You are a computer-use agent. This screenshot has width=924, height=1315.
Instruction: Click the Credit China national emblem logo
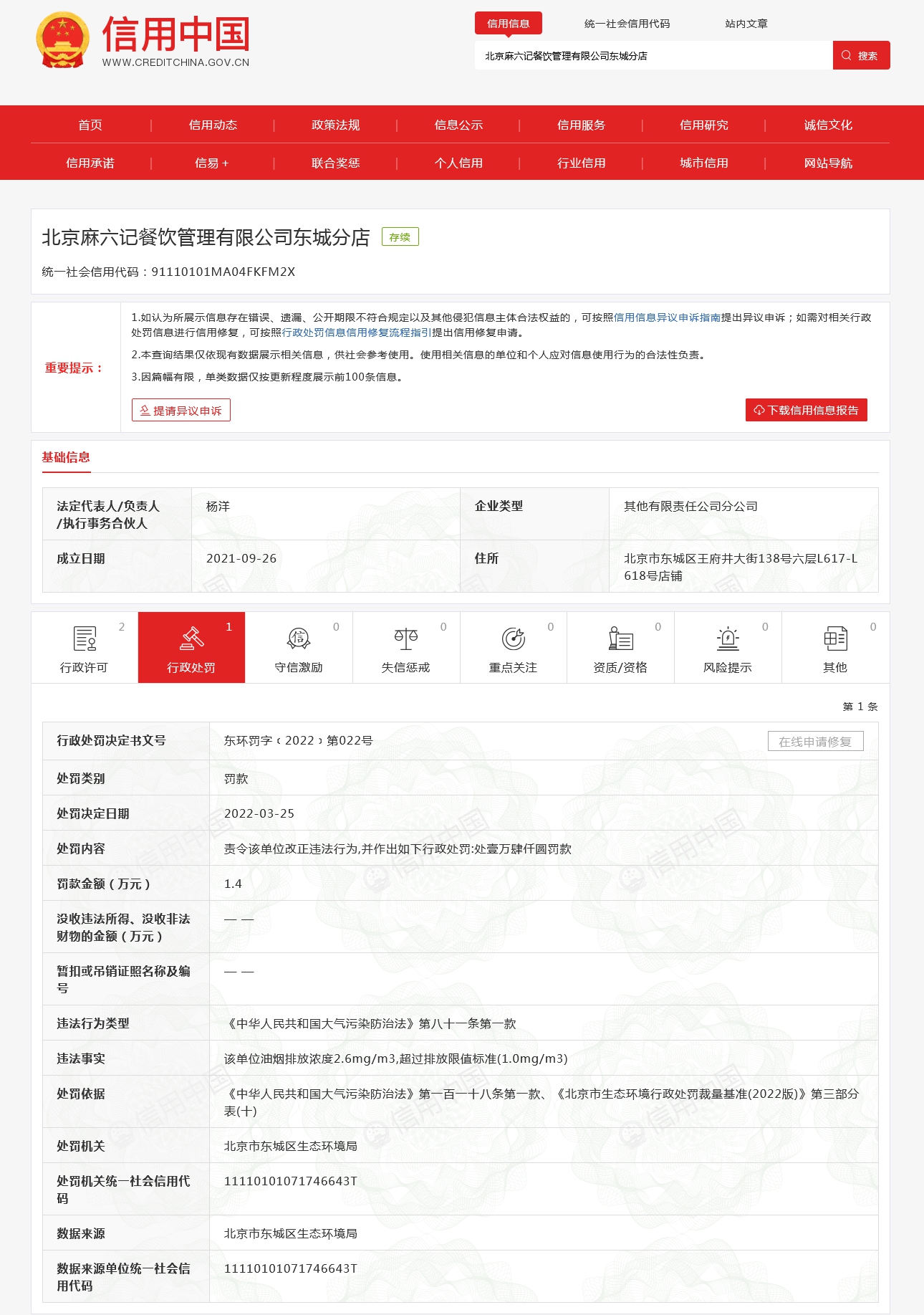[62, 40]
